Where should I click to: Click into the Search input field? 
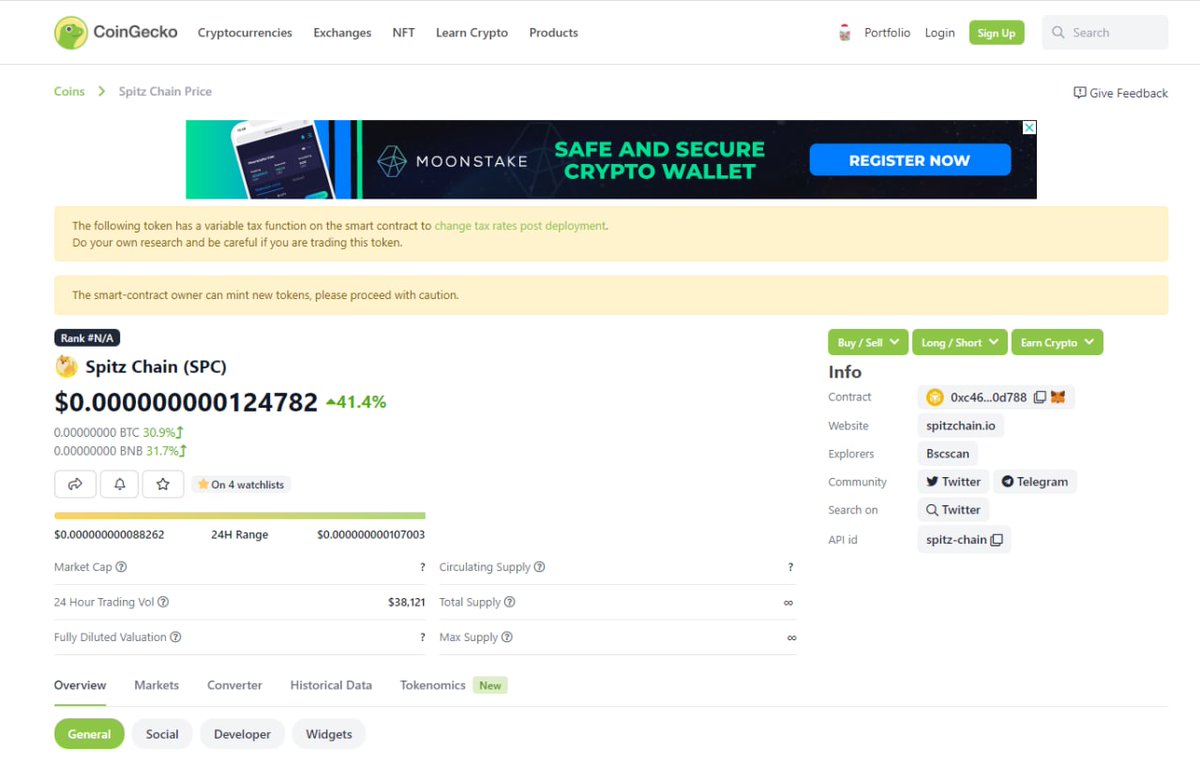tap(1105, 33)
